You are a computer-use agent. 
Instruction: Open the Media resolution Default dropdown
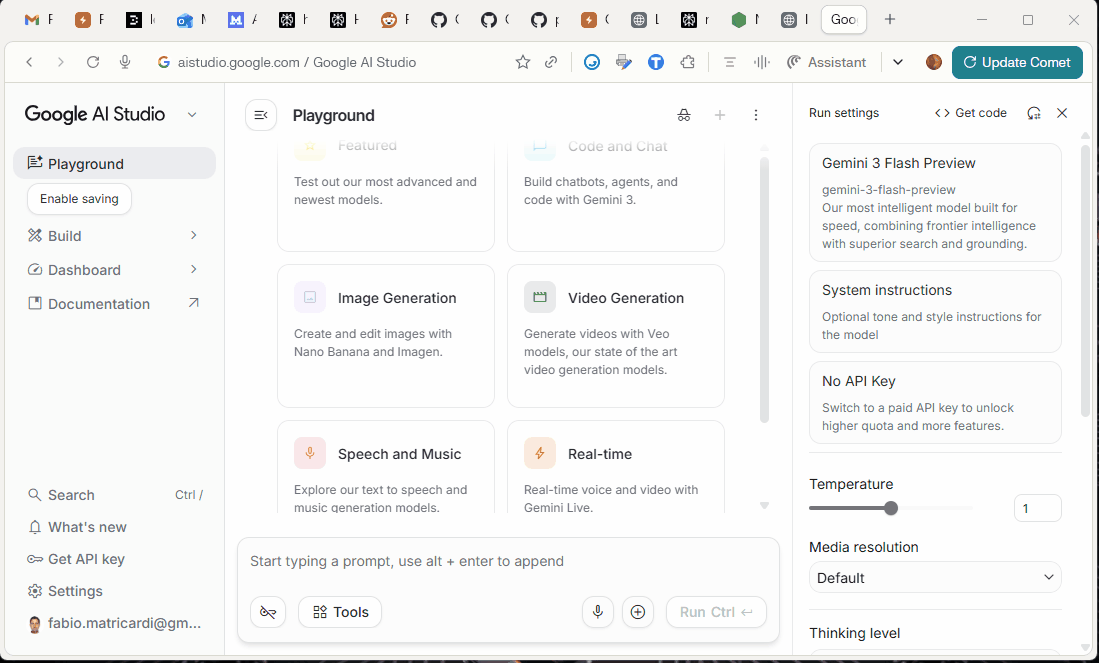pyautogui.click(x=934, y=578)
